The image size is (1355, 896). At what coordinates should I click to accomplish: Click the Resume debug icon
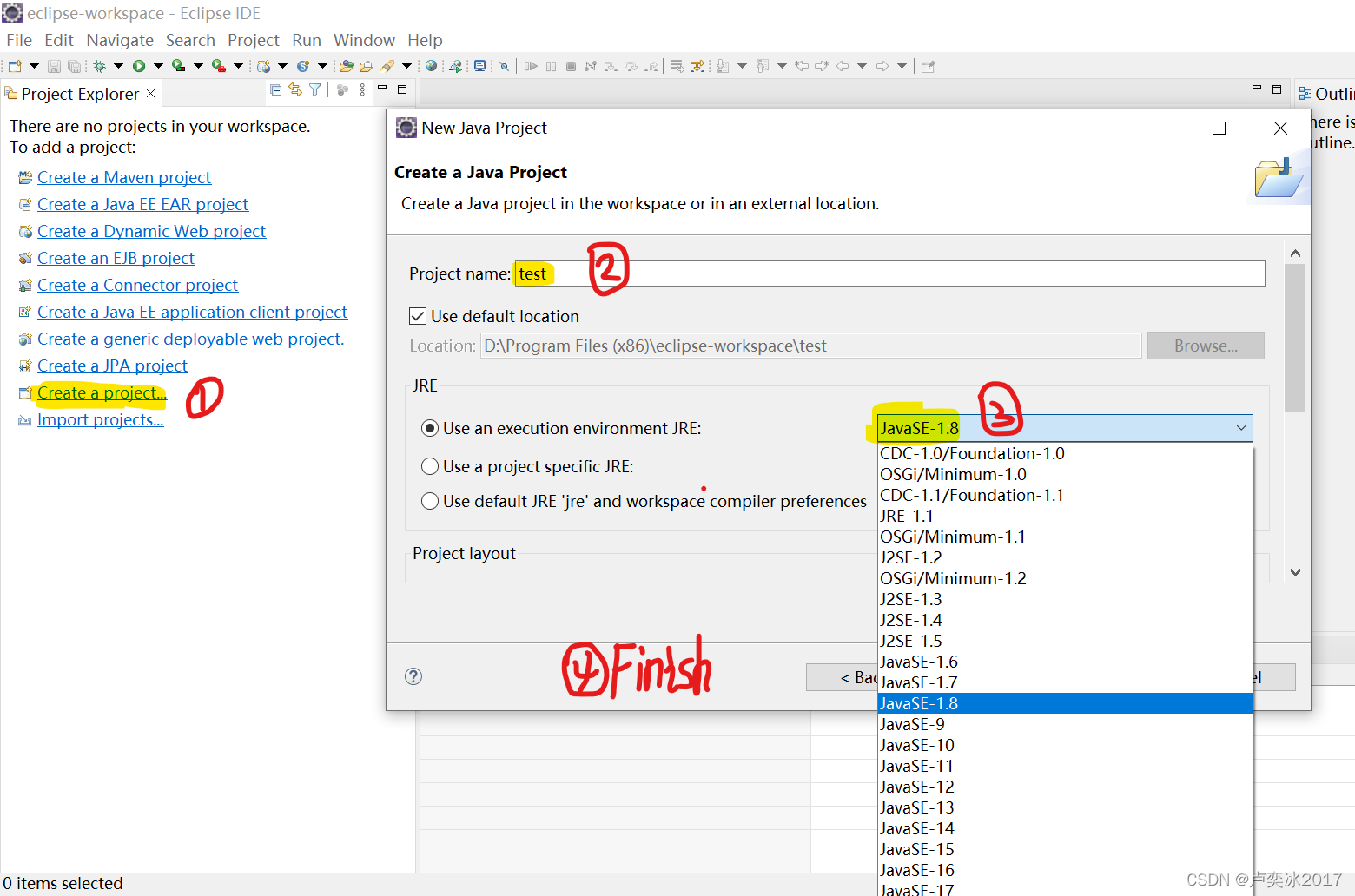point(531,66)
